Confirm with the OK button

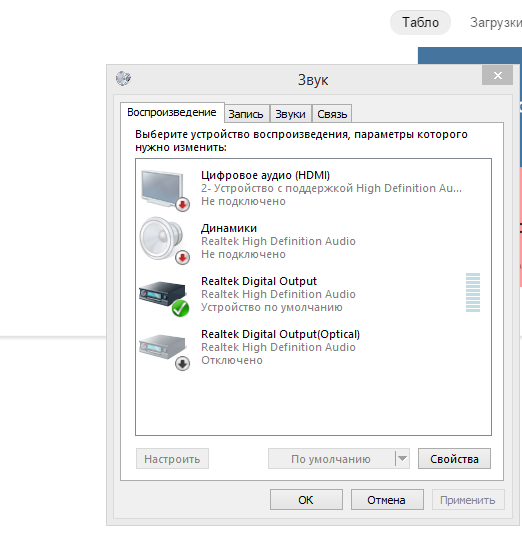pyautogui.click(x=306, y=500)
